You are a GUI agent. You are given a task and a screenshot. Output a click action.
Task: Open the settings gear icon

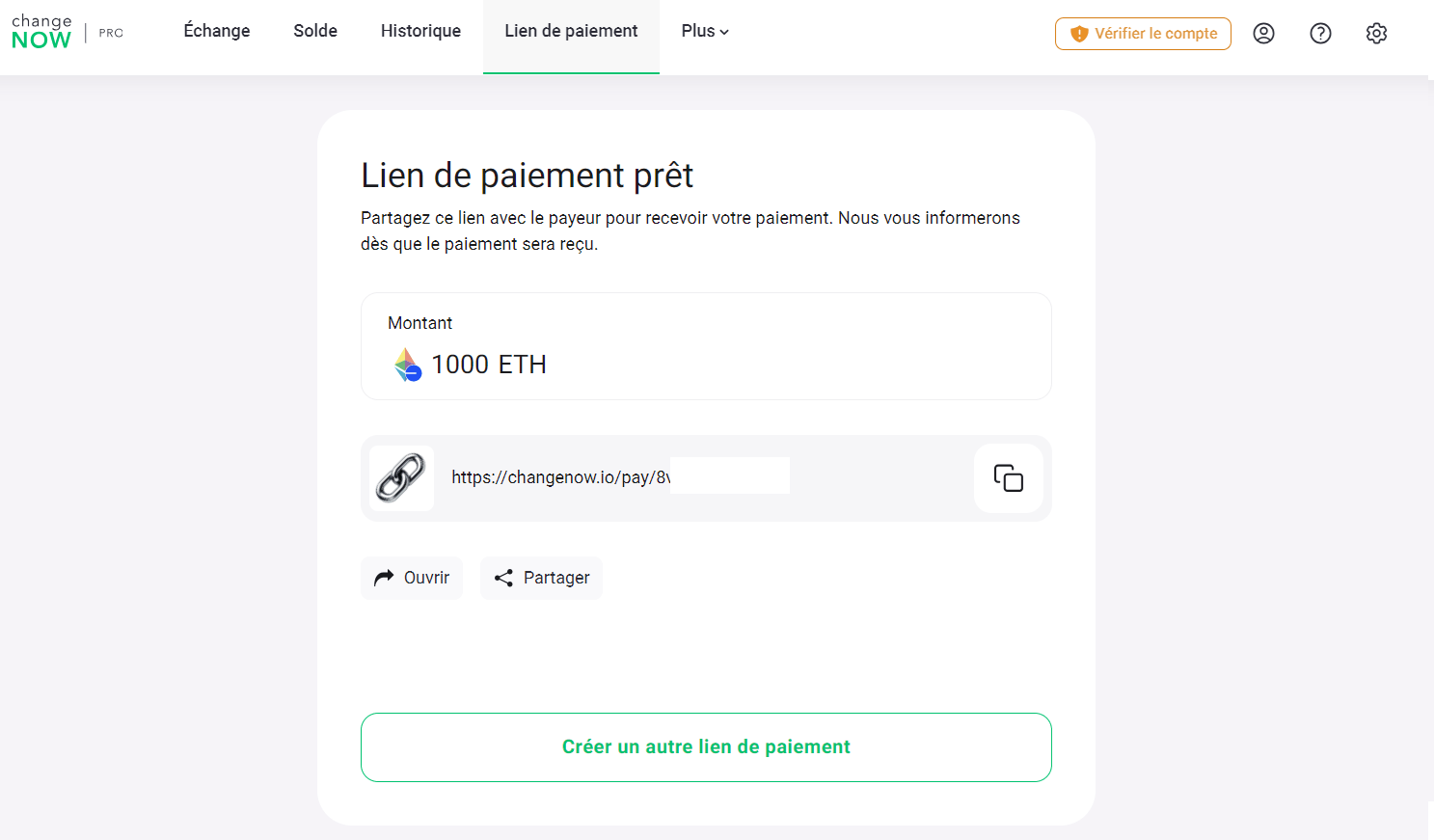click(1376, 33)
